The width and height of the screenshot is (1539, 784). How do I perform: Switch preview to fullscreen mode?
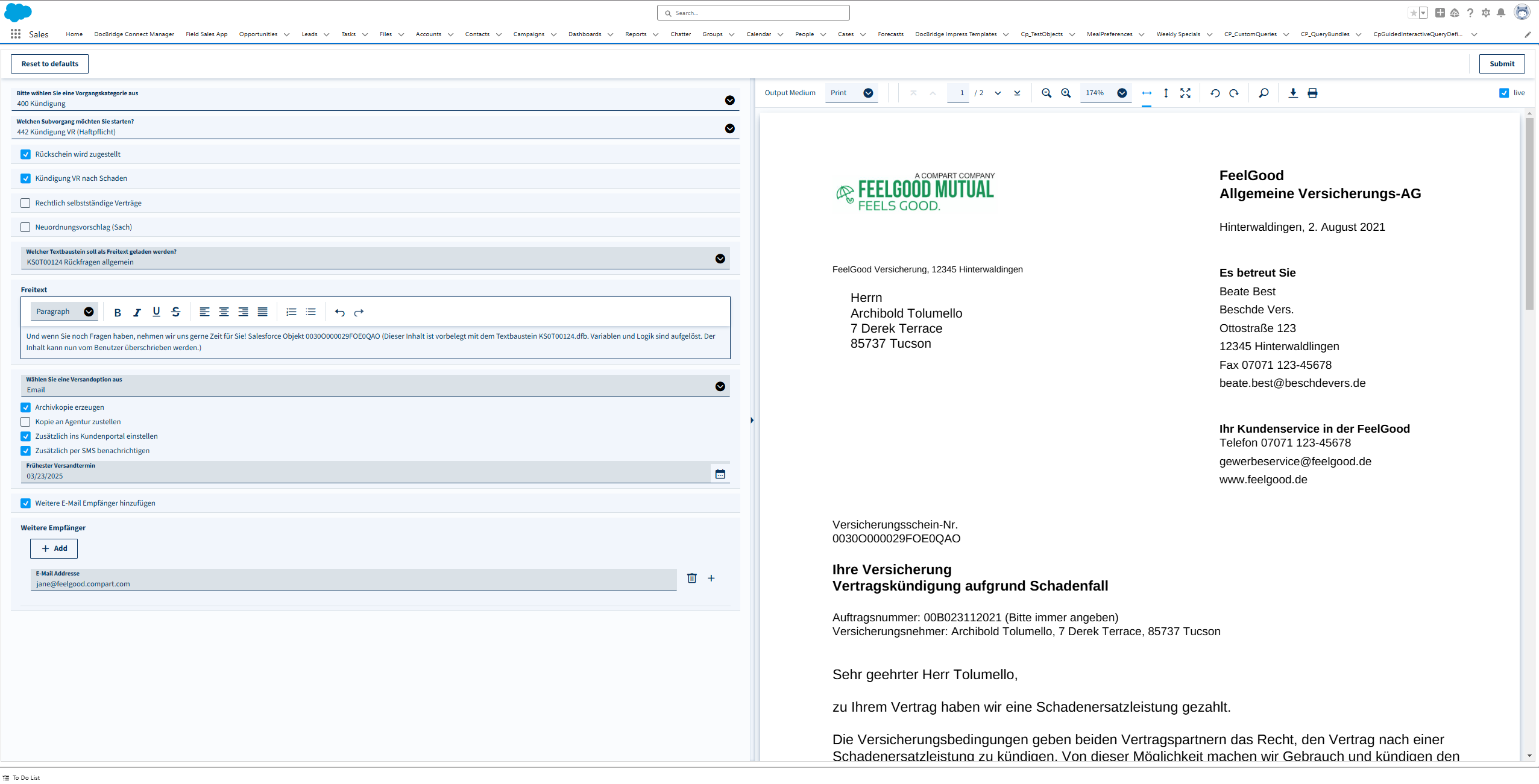coord(1185,93)
